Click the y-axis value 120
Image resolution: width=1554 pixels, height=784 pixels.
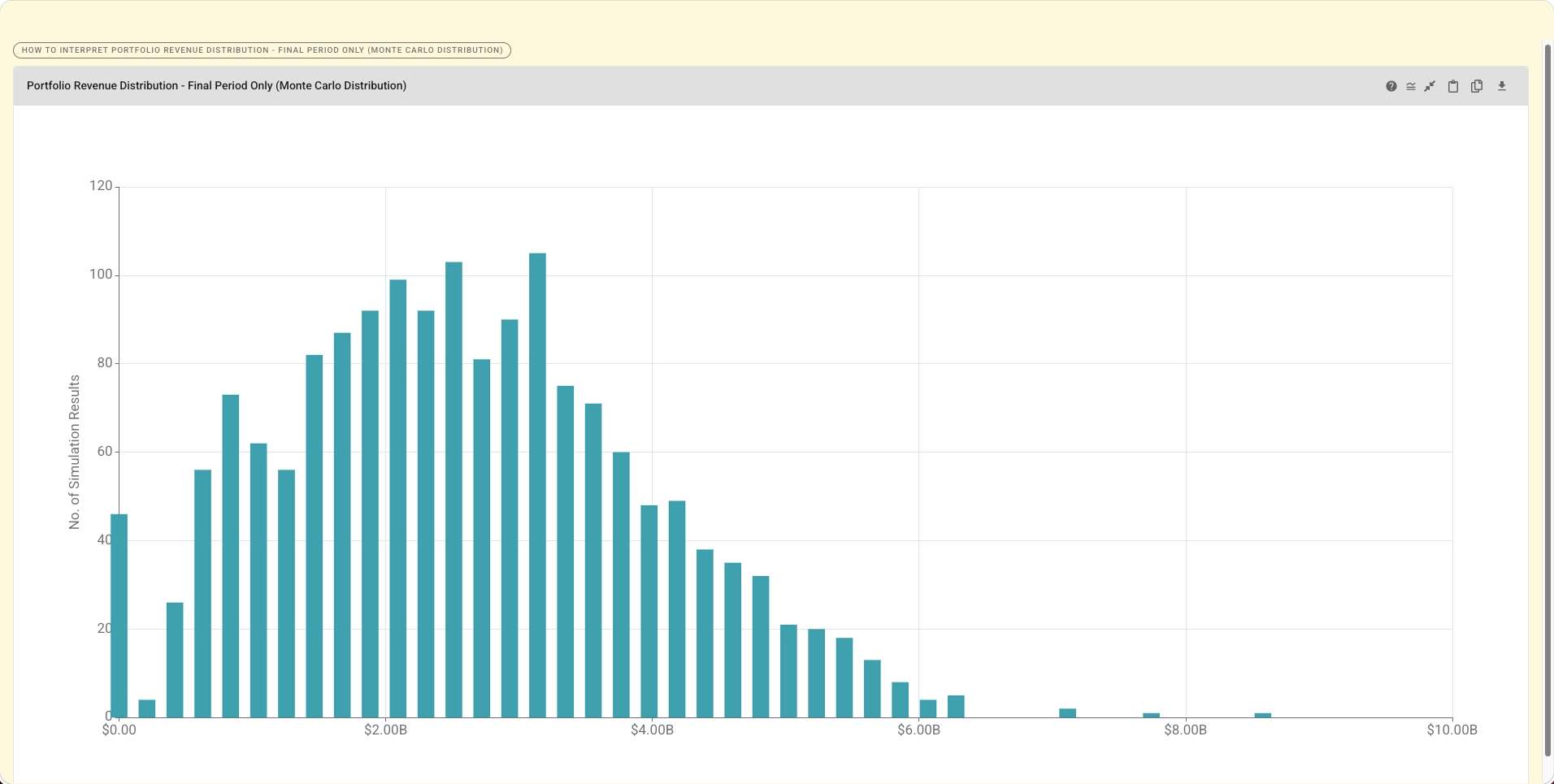pos(101,186)
